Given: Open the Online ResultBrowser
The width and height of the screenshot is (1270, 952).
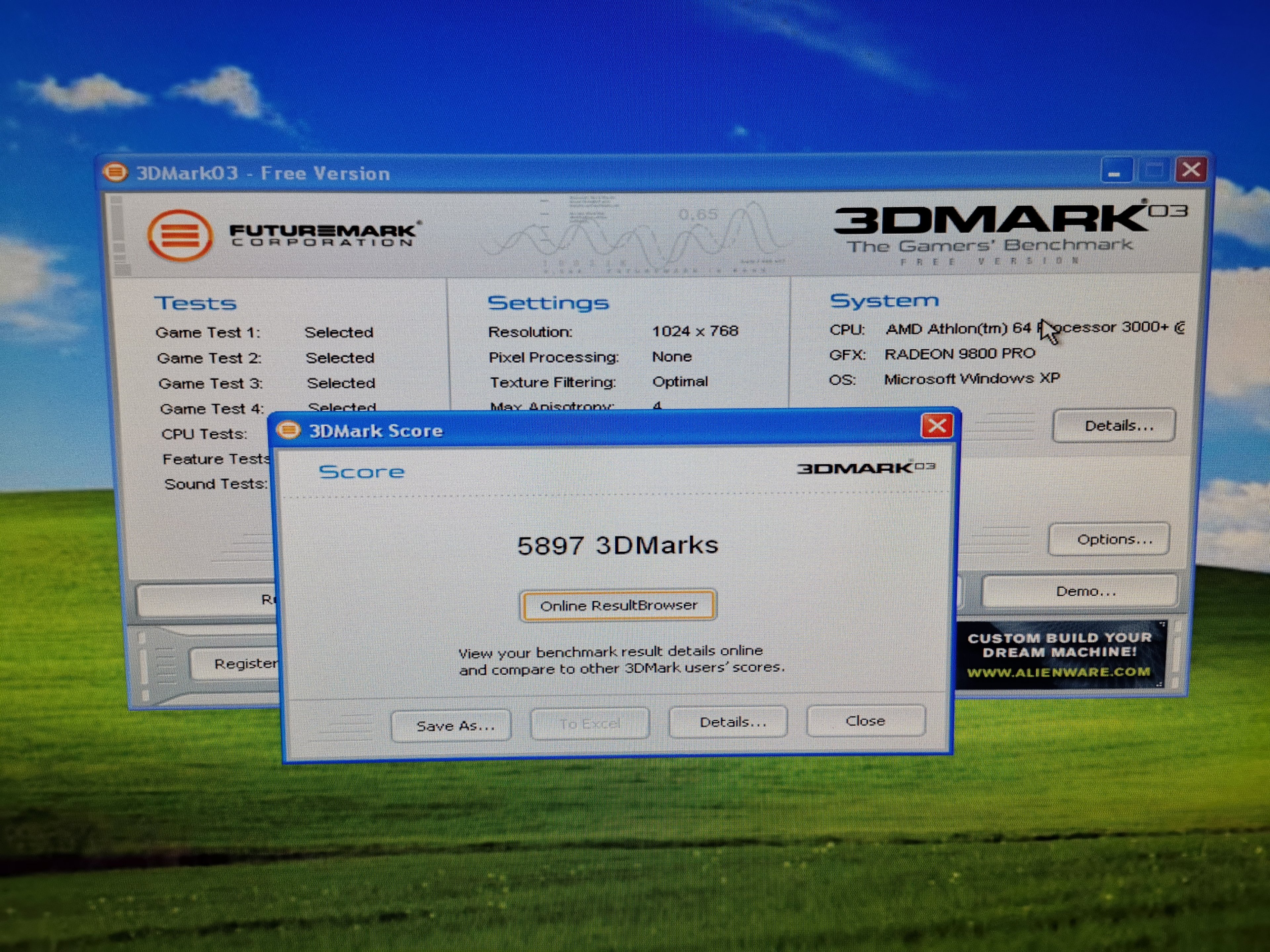Looking at the screenshot, I should [618, 605].
